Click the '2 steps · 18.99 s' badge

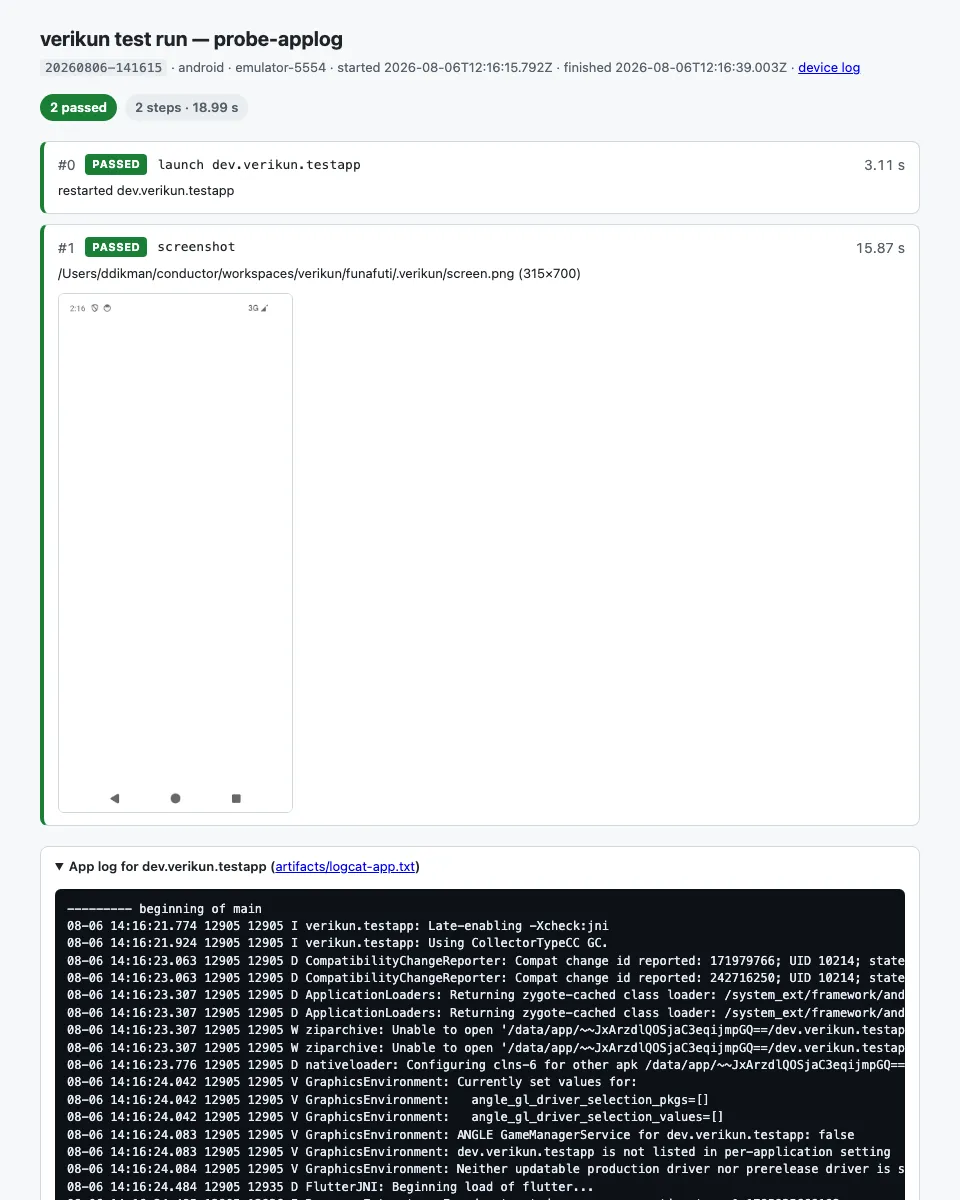tap(186, 108)
